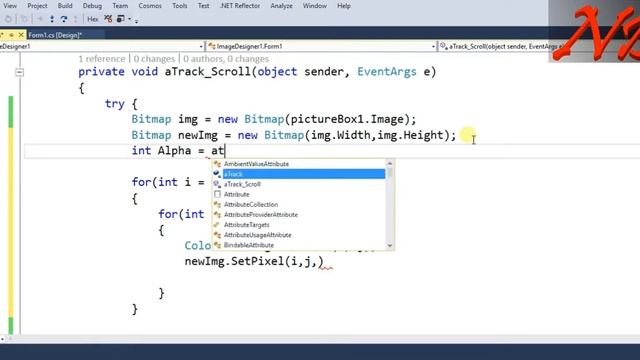The height and width of the screenshot is (360, 640).
Task: Click the Step Out debug icon
Action: coord(76,19)
